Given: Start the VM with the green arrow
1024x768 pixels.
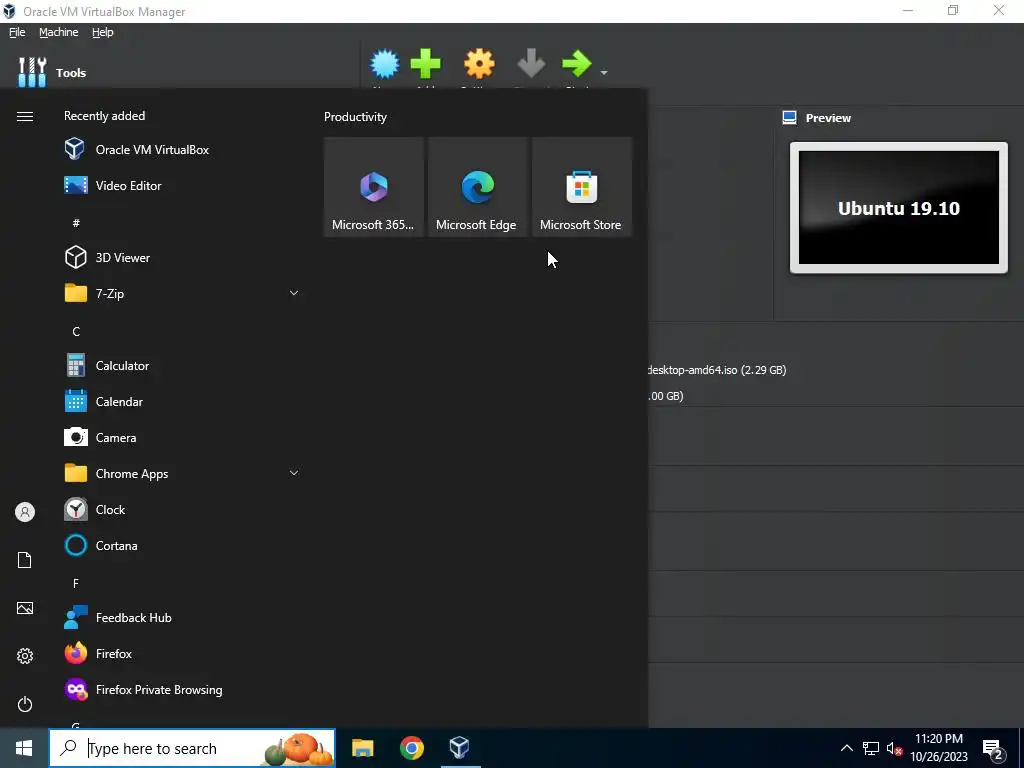Looking at the screenshot, I should 577,63.
